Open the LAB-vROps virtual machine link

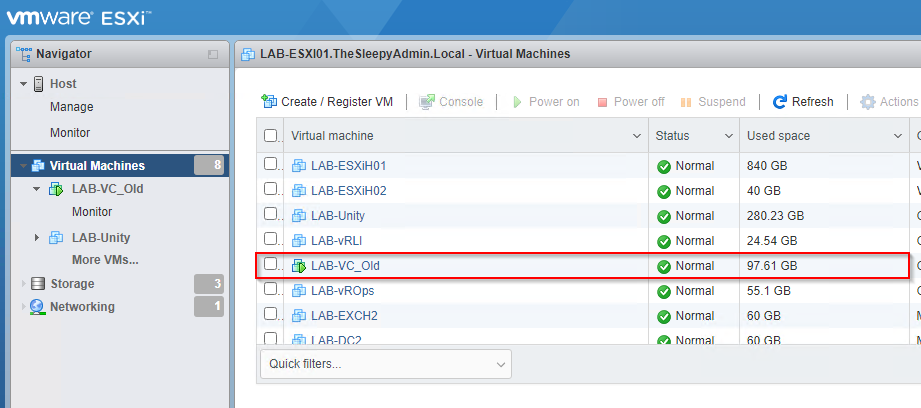coord(343,291)
